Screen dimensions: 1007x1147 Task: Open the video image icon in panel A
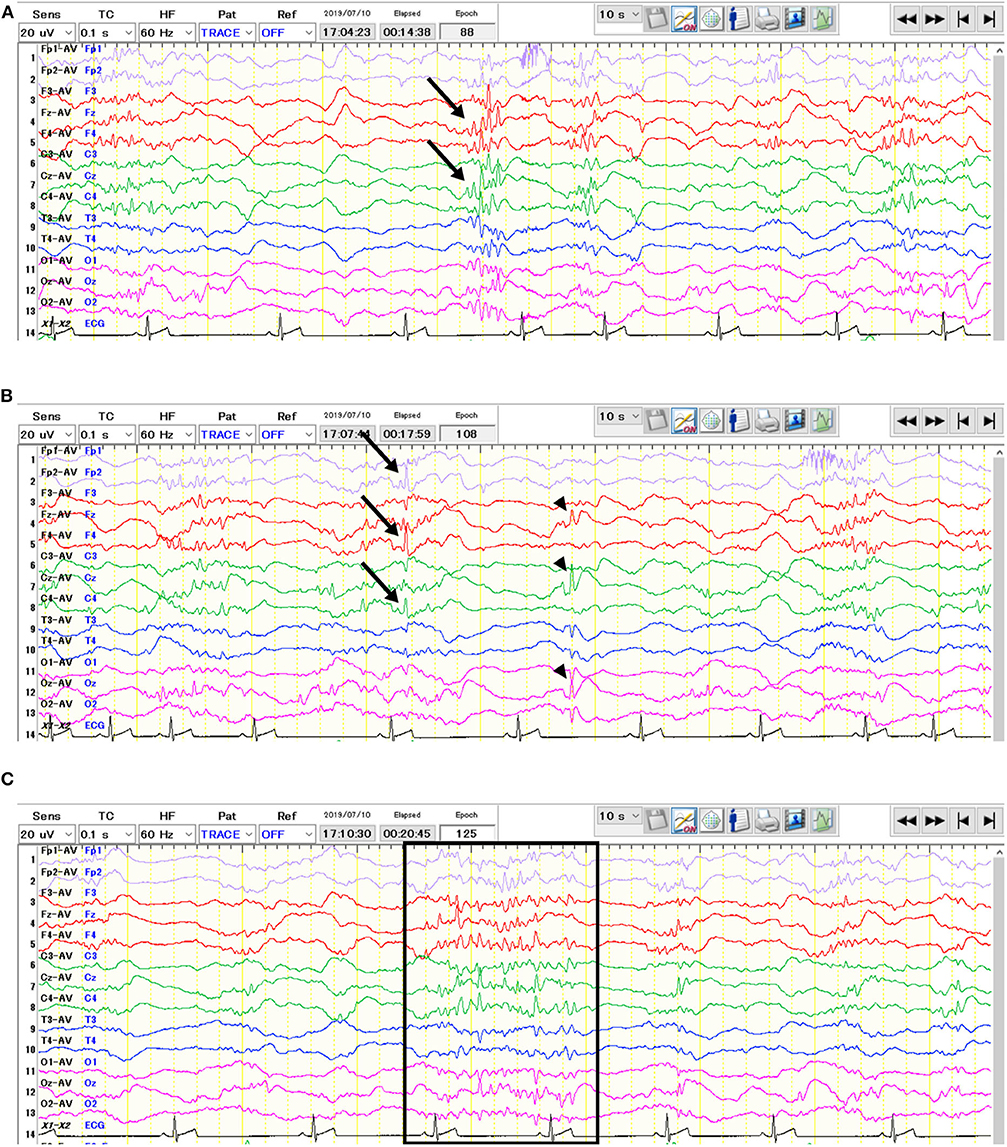pyautogui.click(x=795, y=20)
